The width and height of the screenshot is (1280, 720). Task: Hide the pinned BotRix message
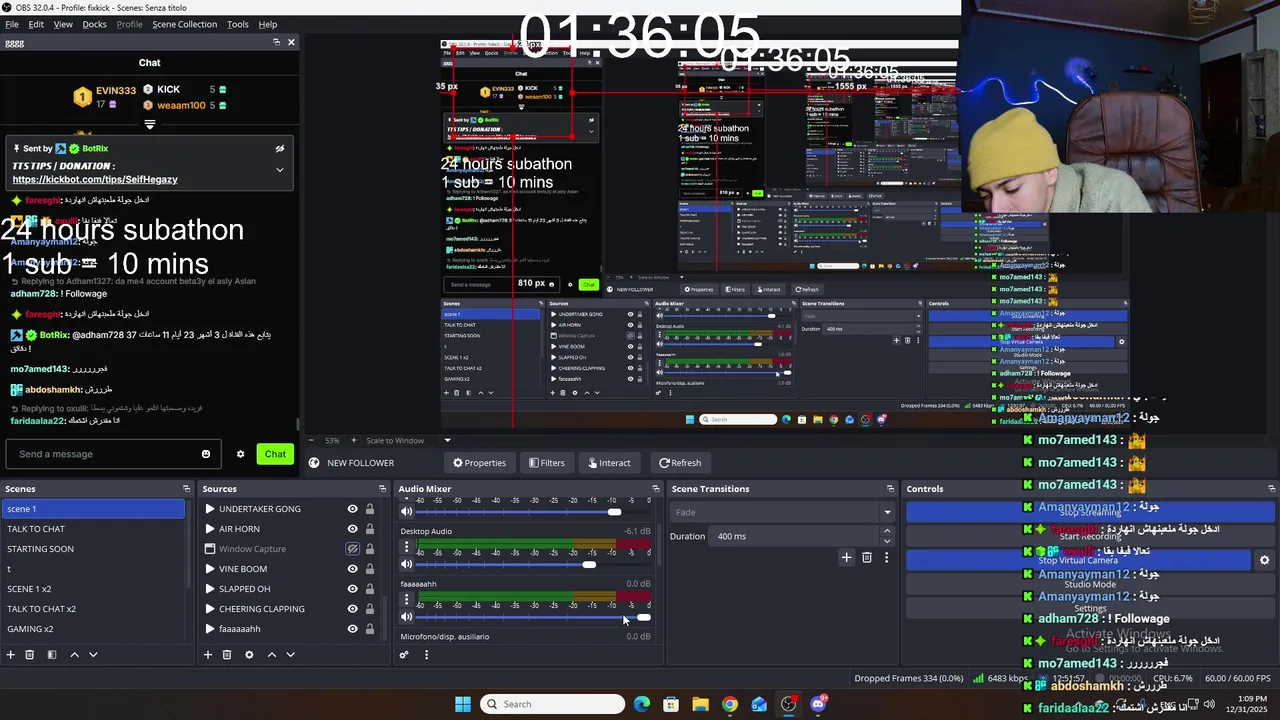(280, 148)
